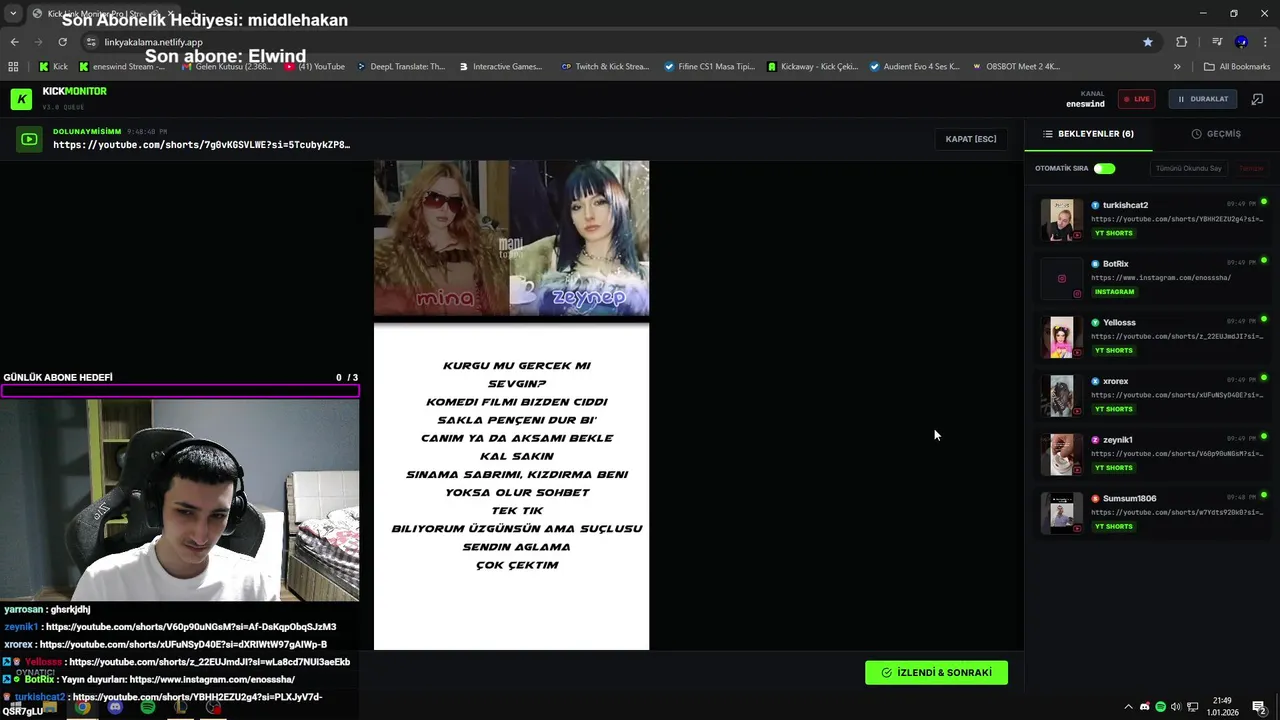The height and width of the screenshot is (720, 1280).
Task: Click İzlendi & Sonraki button
Action: click(936, 673)
